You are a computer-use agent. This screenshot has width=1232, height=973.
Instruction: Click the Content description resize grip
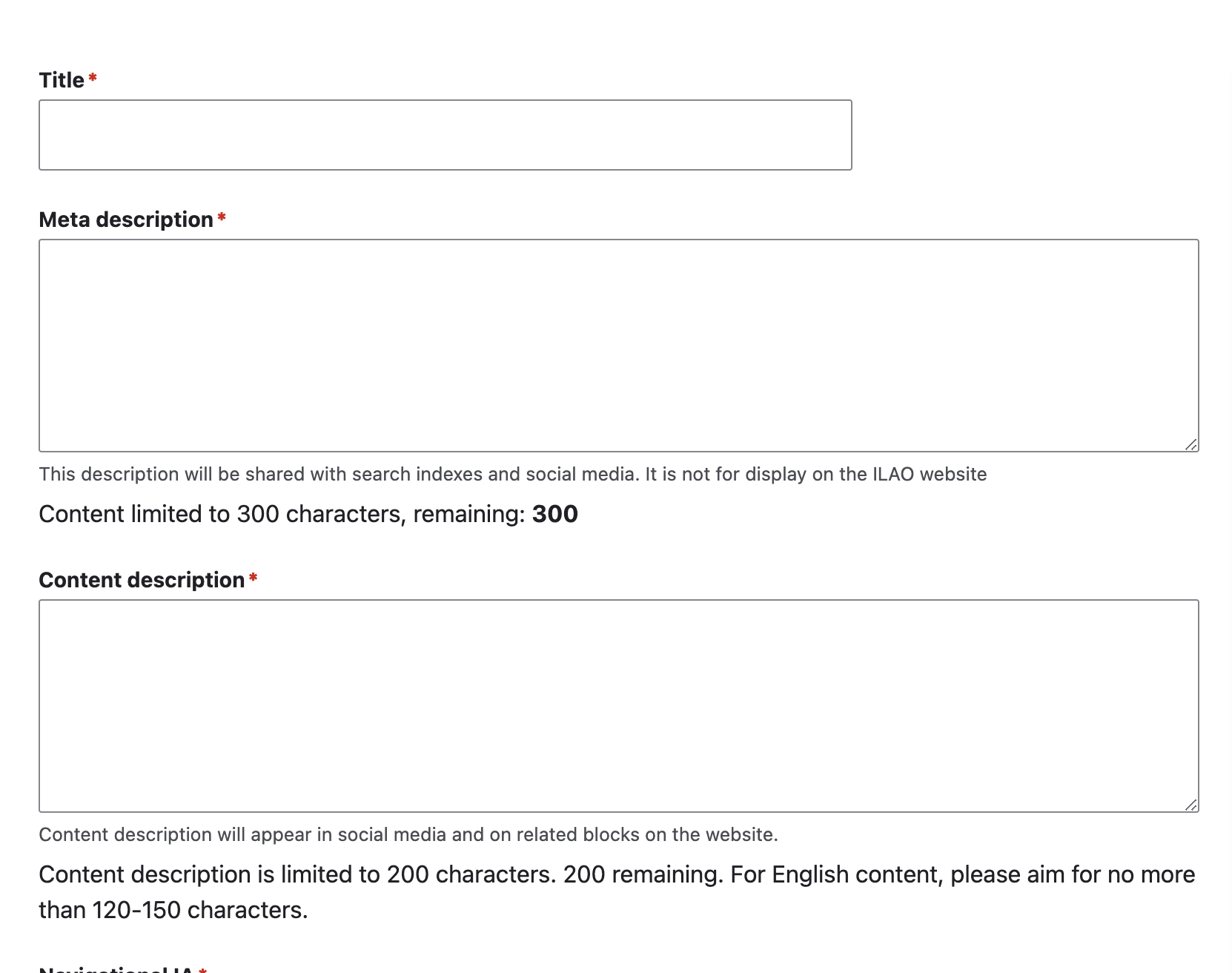(1190, 805)
